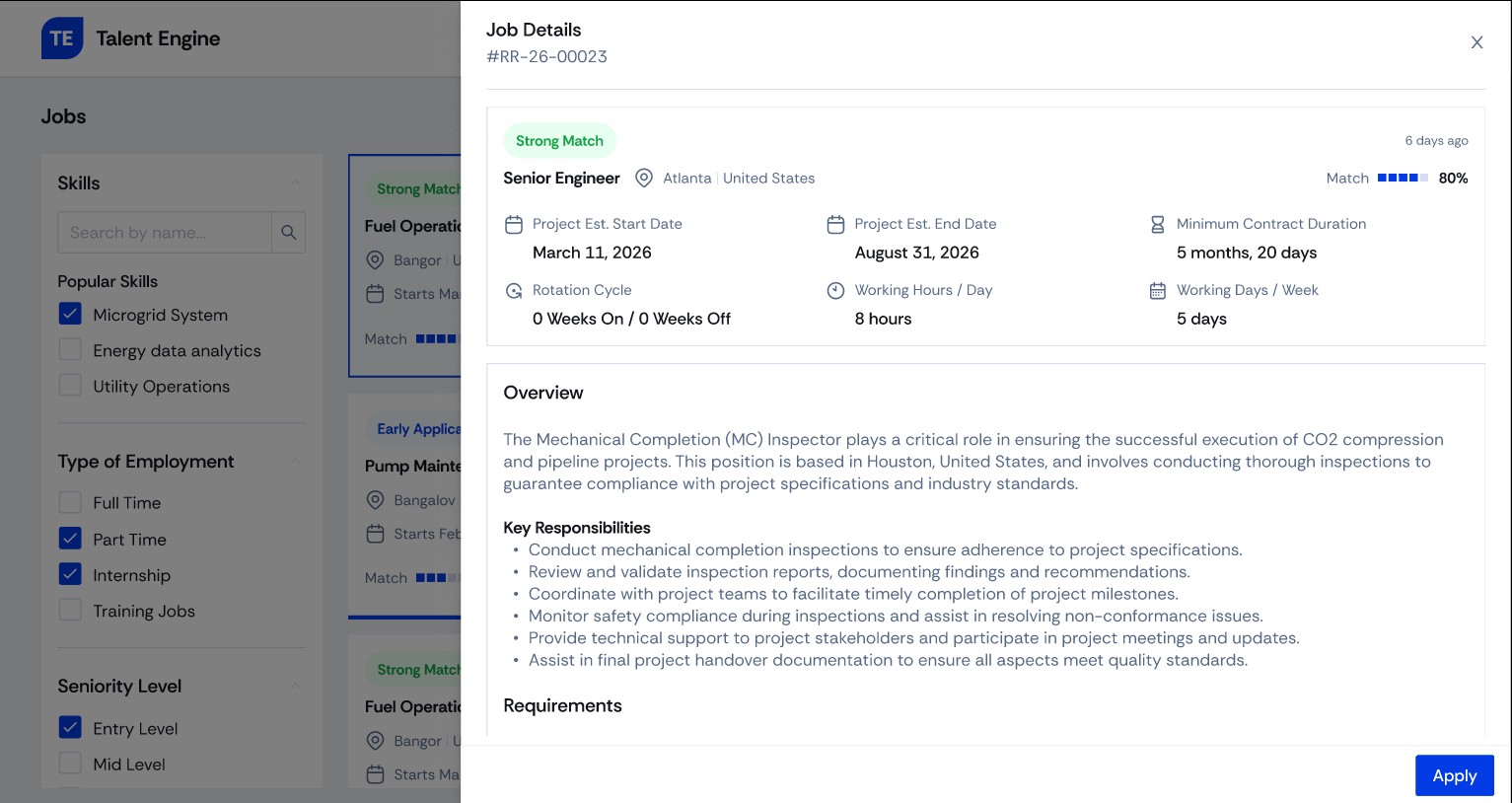Click the location pin icon beside Atlanta
Screen dimensions: 1512x803
click(x=644, y=178)
